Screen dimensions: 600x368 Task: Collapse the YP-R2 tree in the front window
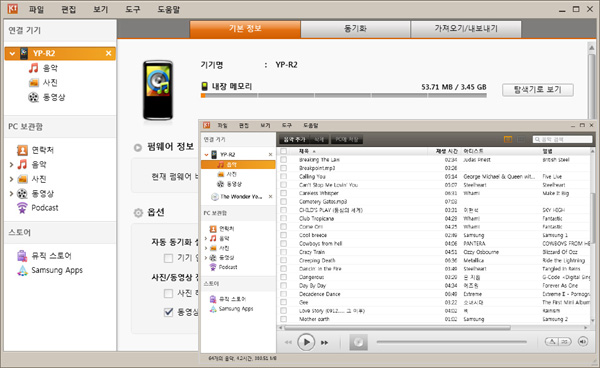coord(207,155)
